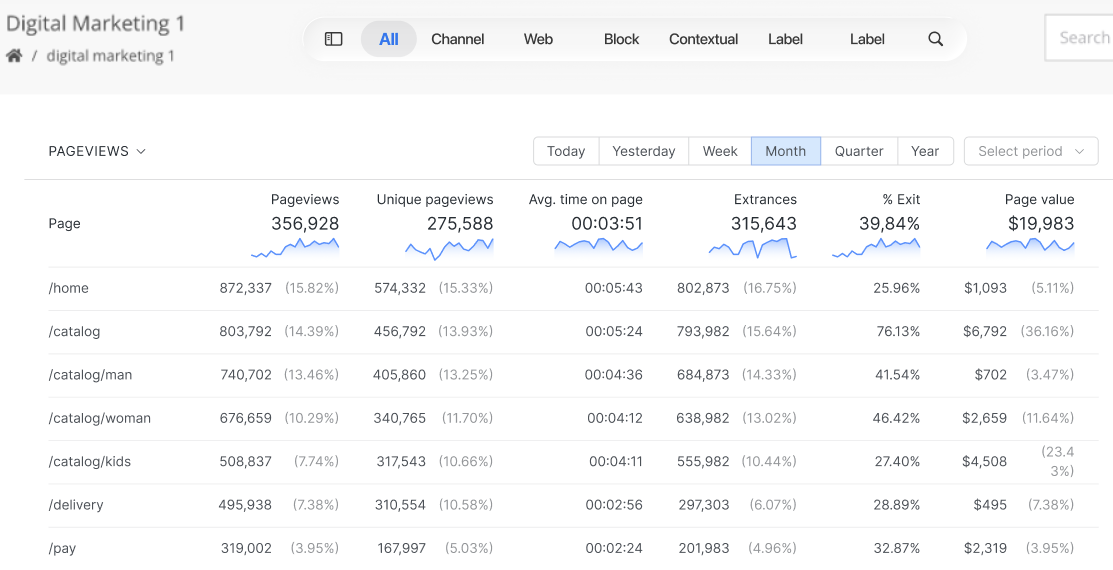The image size is (1113, 570).
Task: Select the All tab
Action: pos(389,39)
